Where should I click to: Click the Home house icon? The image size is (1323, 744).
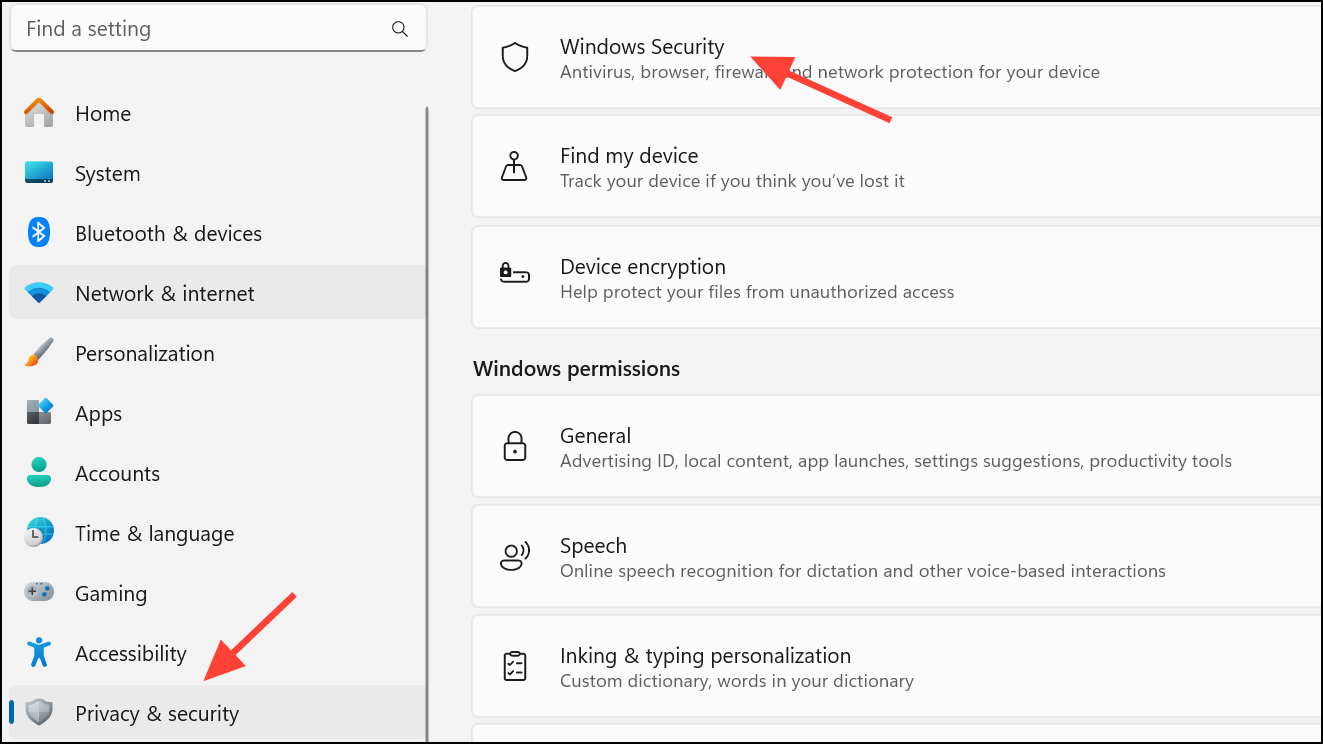pos(39,113)
